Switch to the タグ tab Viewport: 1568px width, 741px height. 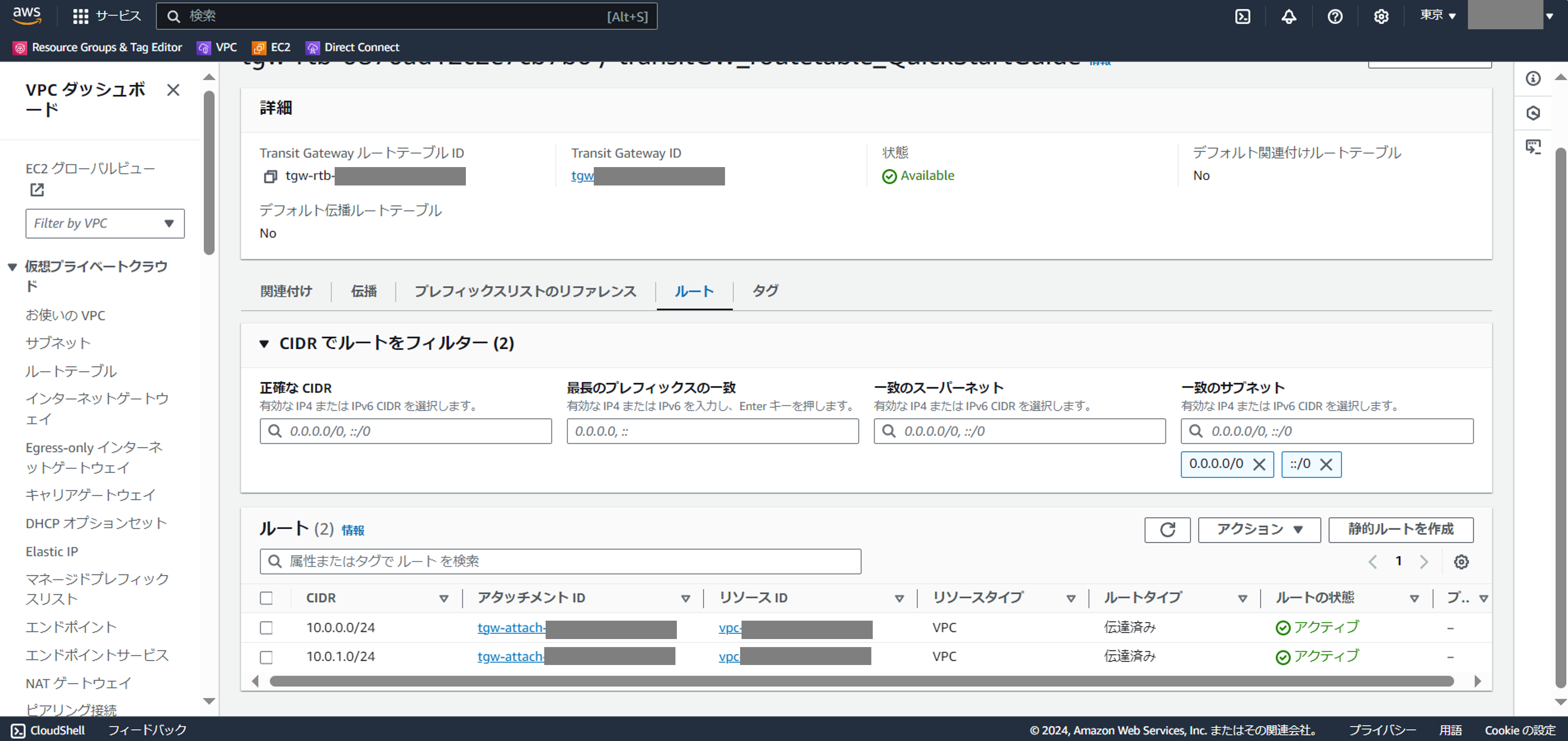point(765,292)
